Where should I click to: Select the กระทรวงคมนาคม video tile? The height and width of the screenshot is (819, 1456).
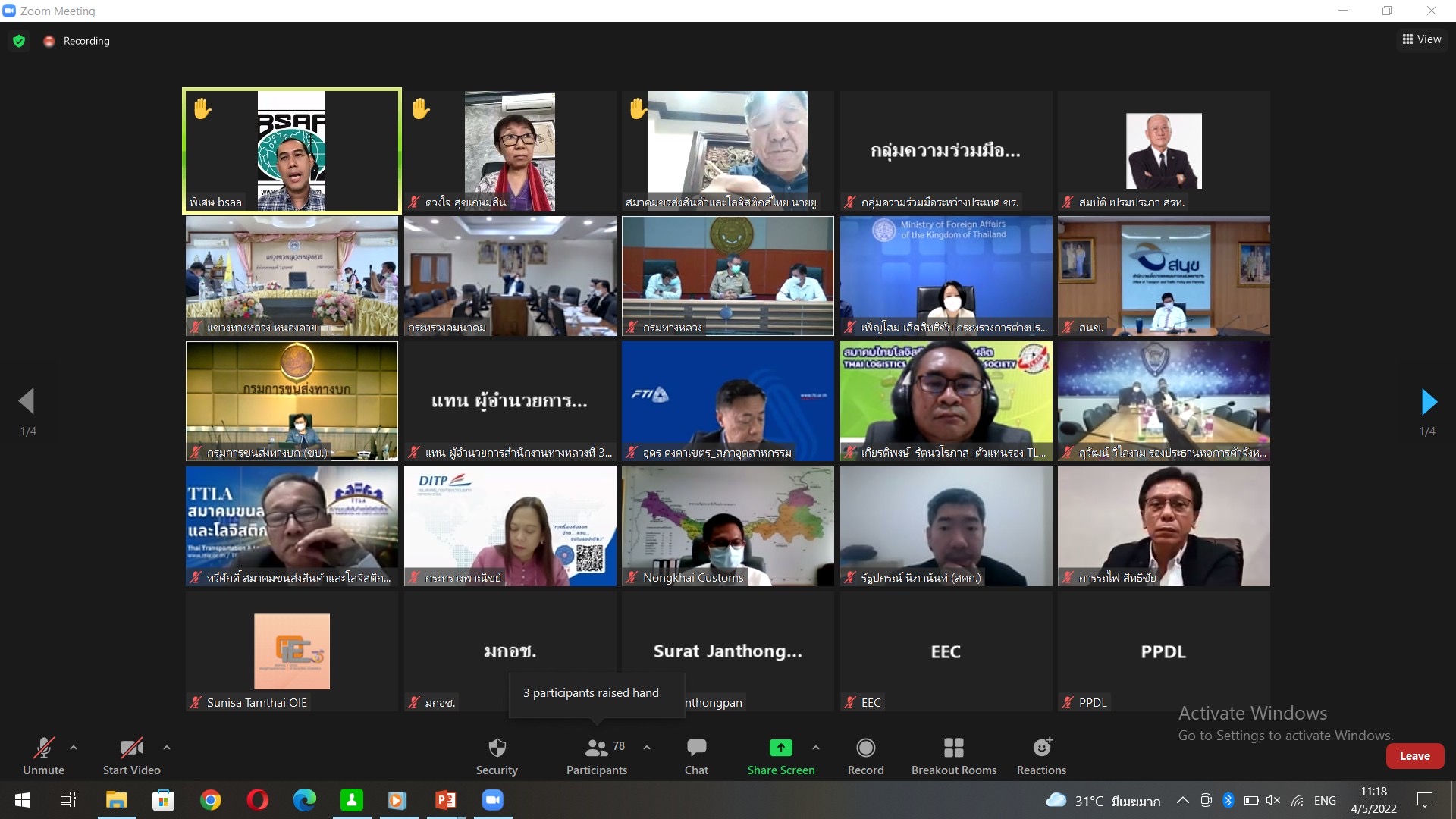tap(510, 276)
